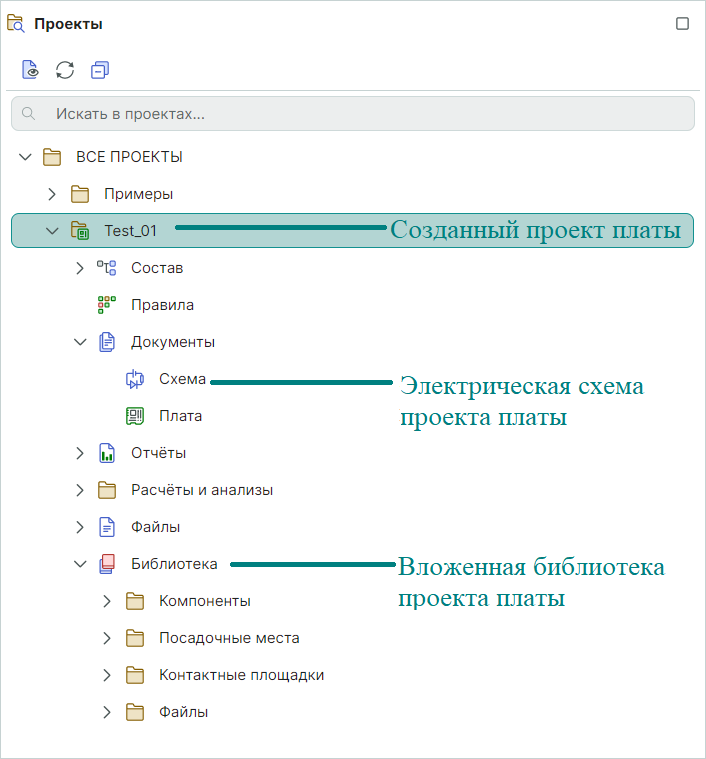Open the Схема schematic document
The image size is (706, 759).
click(x=181, y=379)
